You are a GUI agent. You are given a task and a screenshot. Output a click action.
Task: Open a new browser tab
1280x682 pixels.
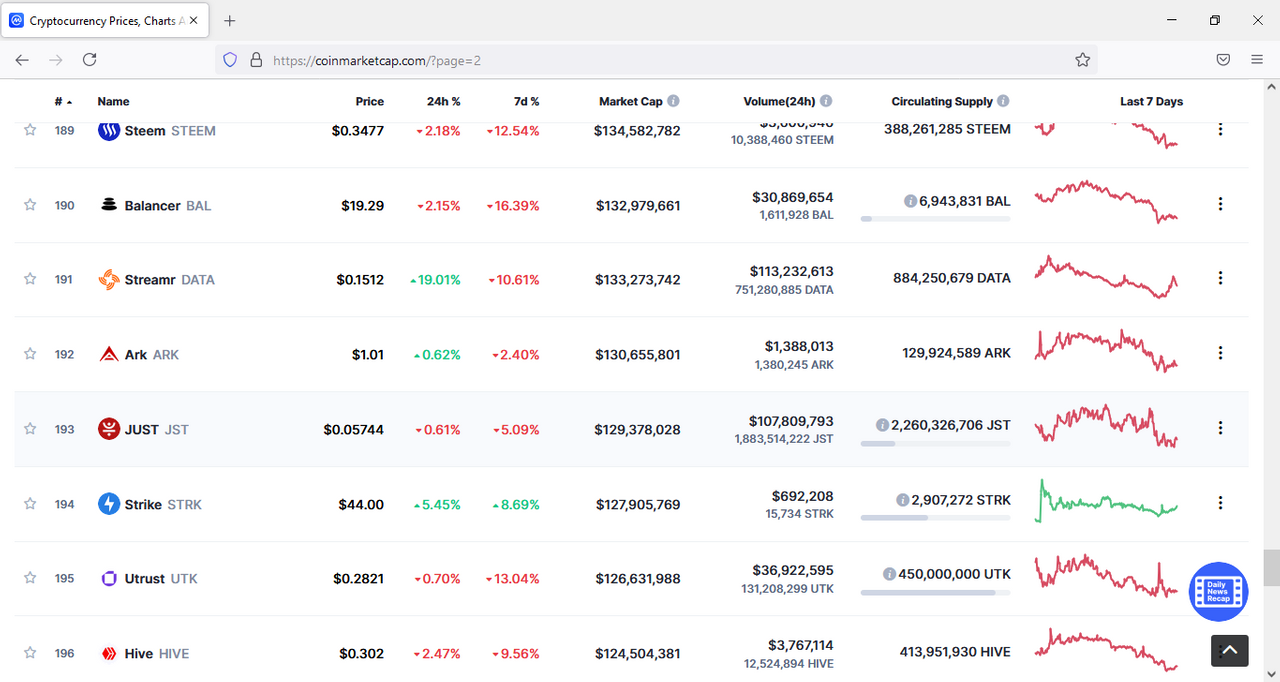coord(230,20)
